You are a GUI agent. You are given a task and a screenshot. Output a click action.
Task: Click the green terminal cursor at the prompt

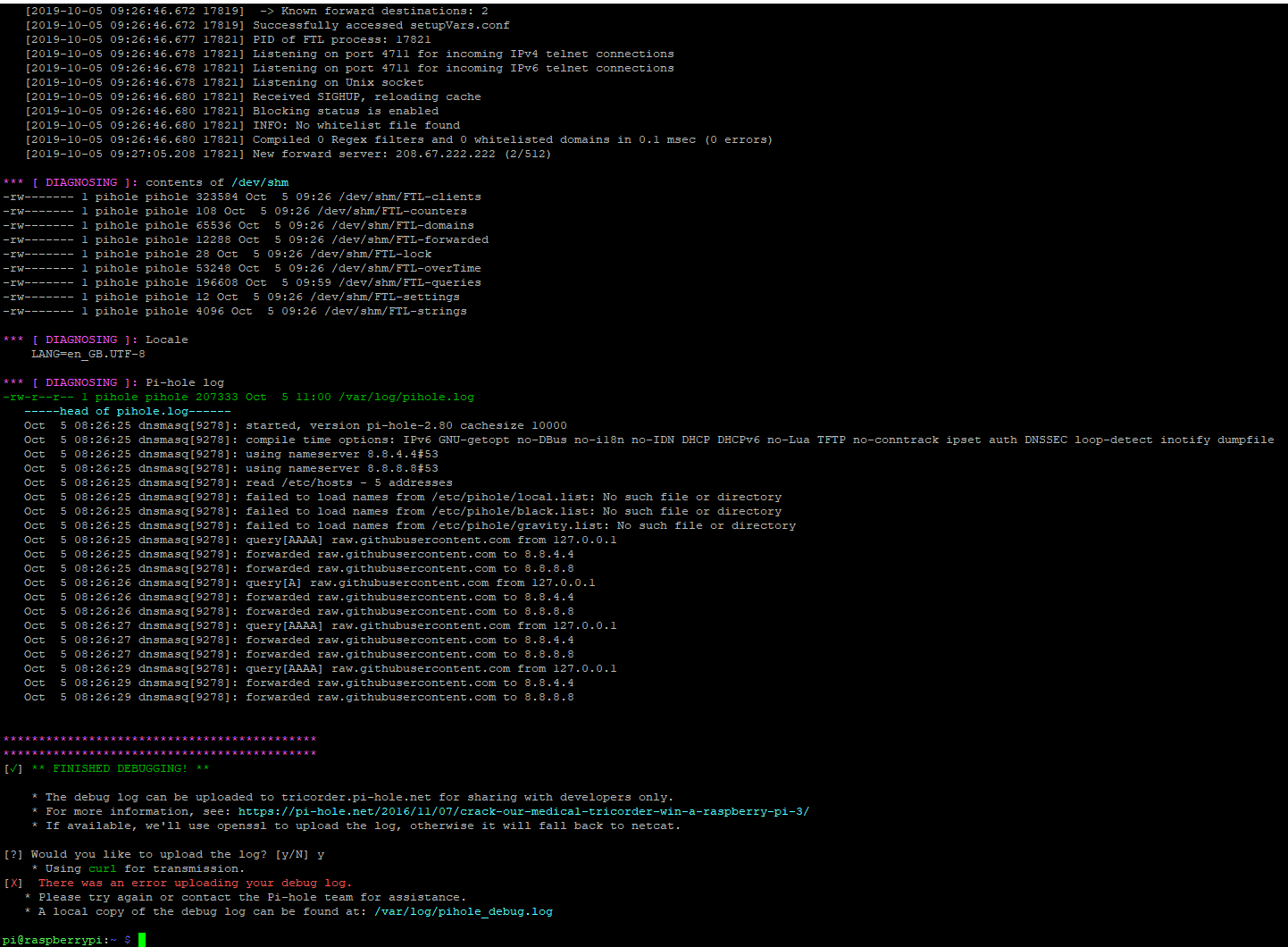pos(142,940)
